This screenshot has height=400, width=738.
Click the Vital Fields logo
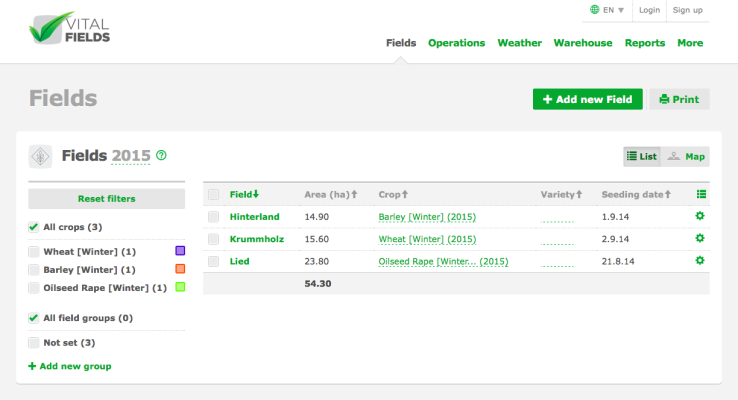69,28
